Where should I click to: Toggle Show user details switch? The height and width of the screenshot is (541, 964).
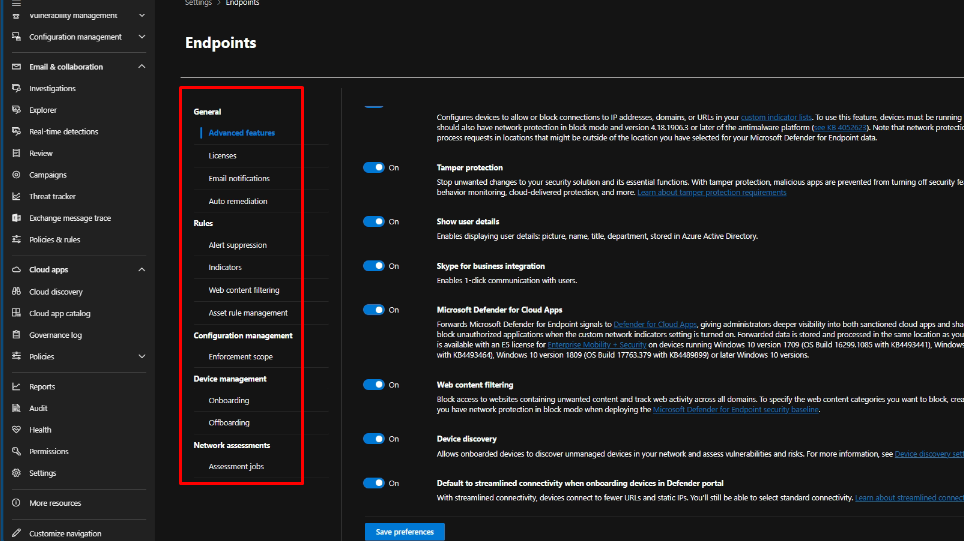[374, 221]
